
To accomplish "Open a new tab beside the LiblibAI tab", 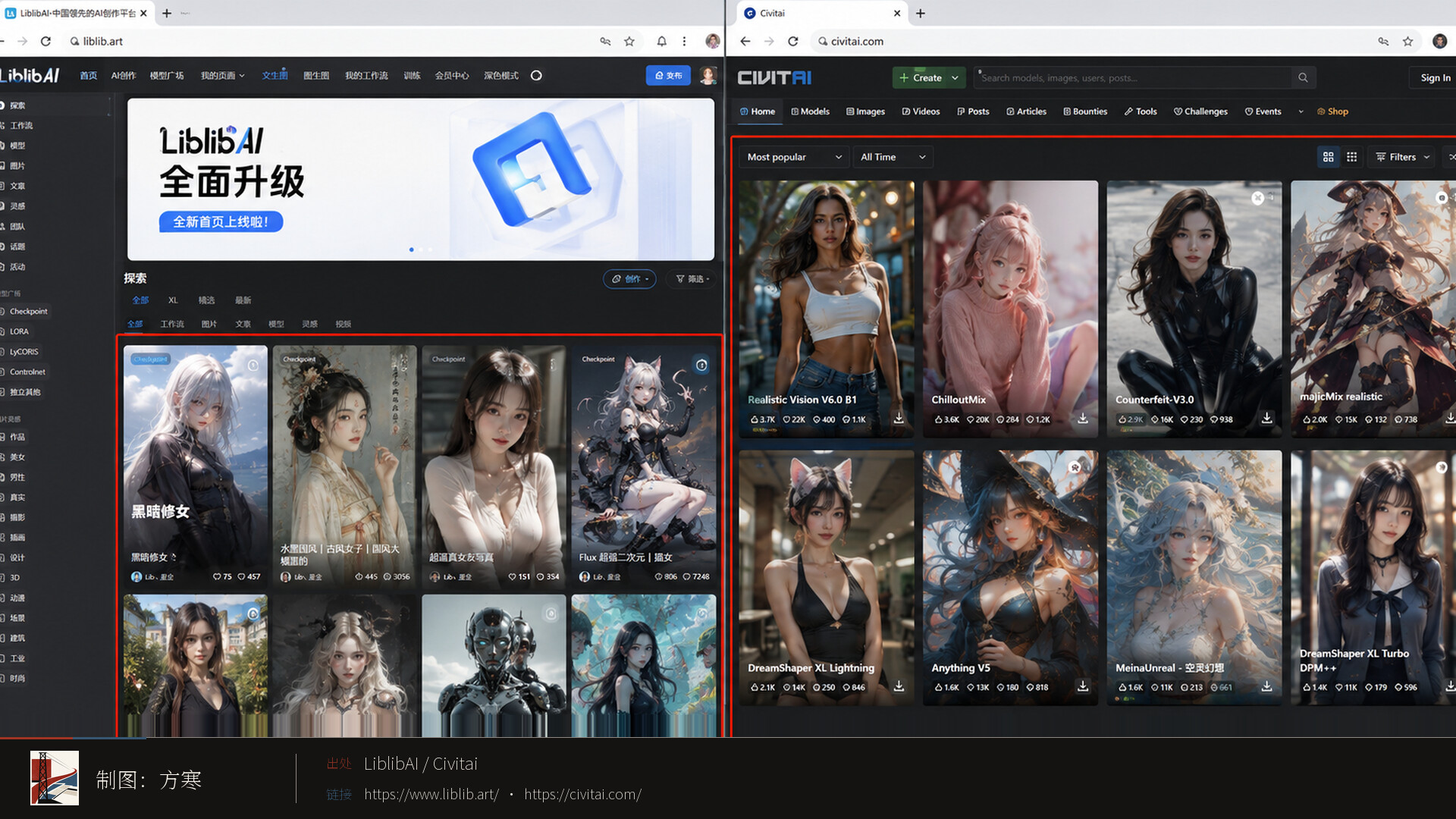I will click(167, 13).
